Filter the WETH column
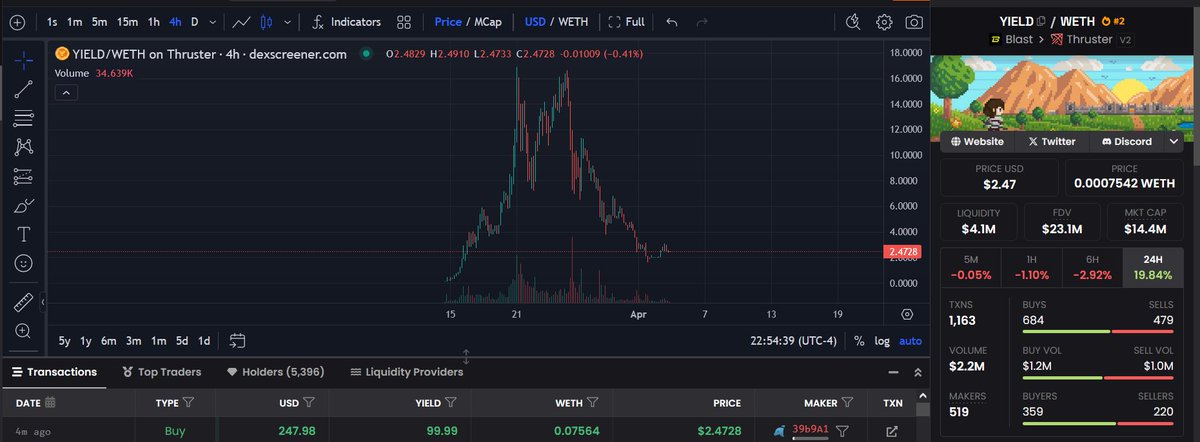This screenshot has height=442, width=1200. pos(592,403)
